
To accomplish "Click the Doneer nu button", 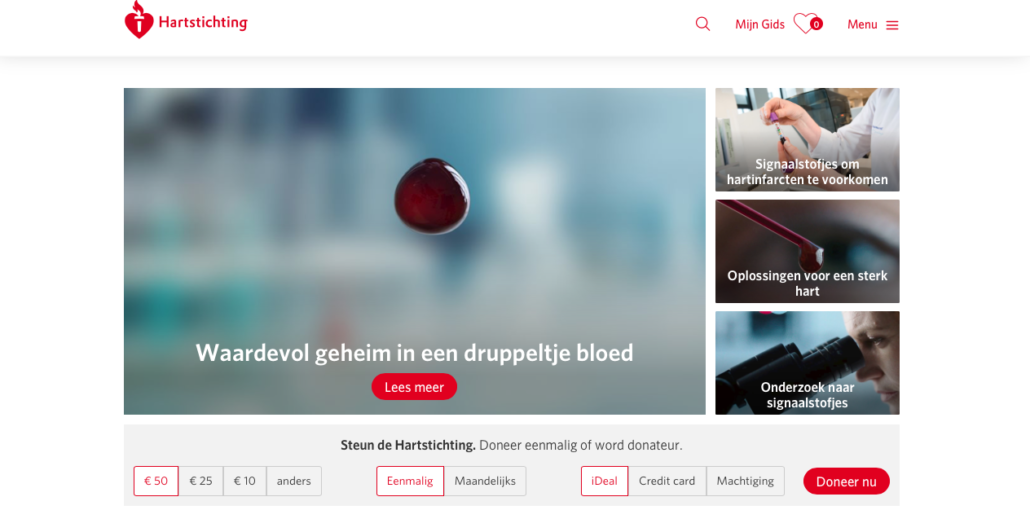I will (x=846, y=481).
